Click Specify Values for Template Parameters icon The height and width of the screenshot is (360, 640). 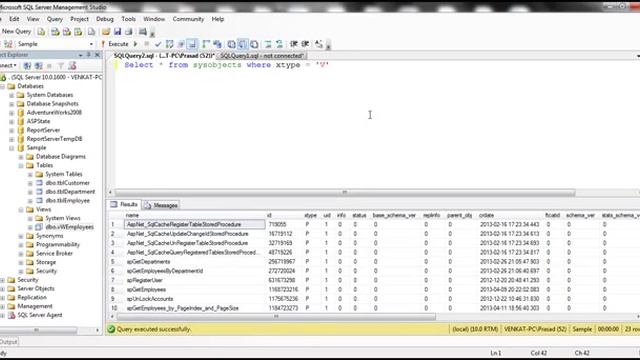[x=319, y=44]
